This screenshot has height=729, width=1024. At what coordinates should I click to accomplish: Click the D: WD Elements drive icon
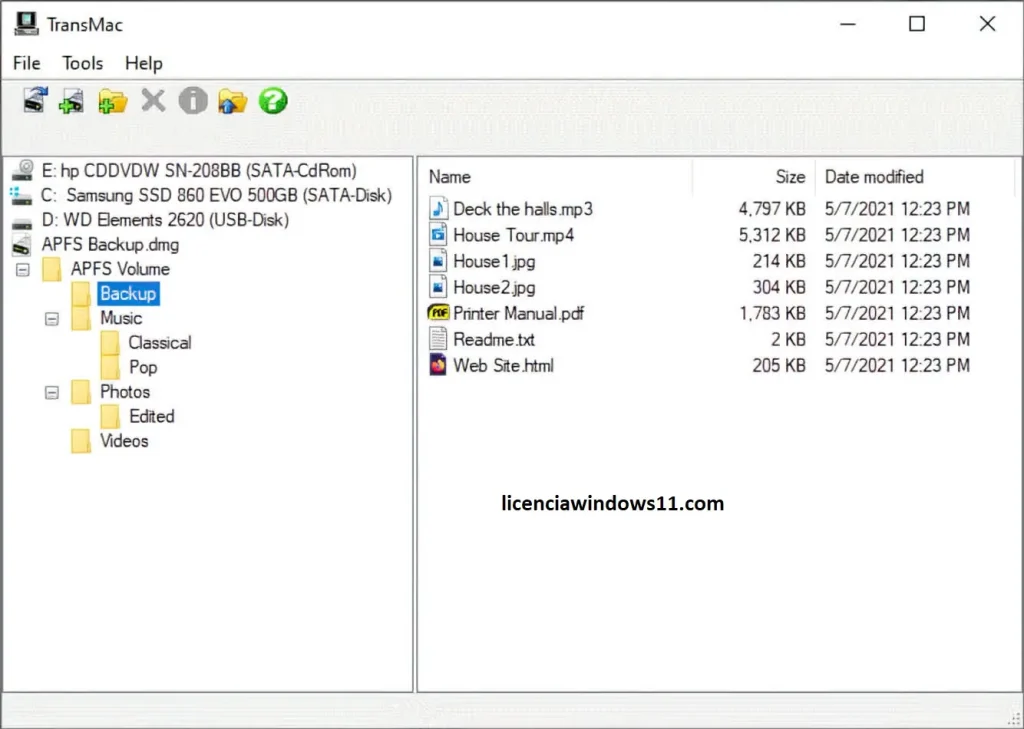point(22,223)
